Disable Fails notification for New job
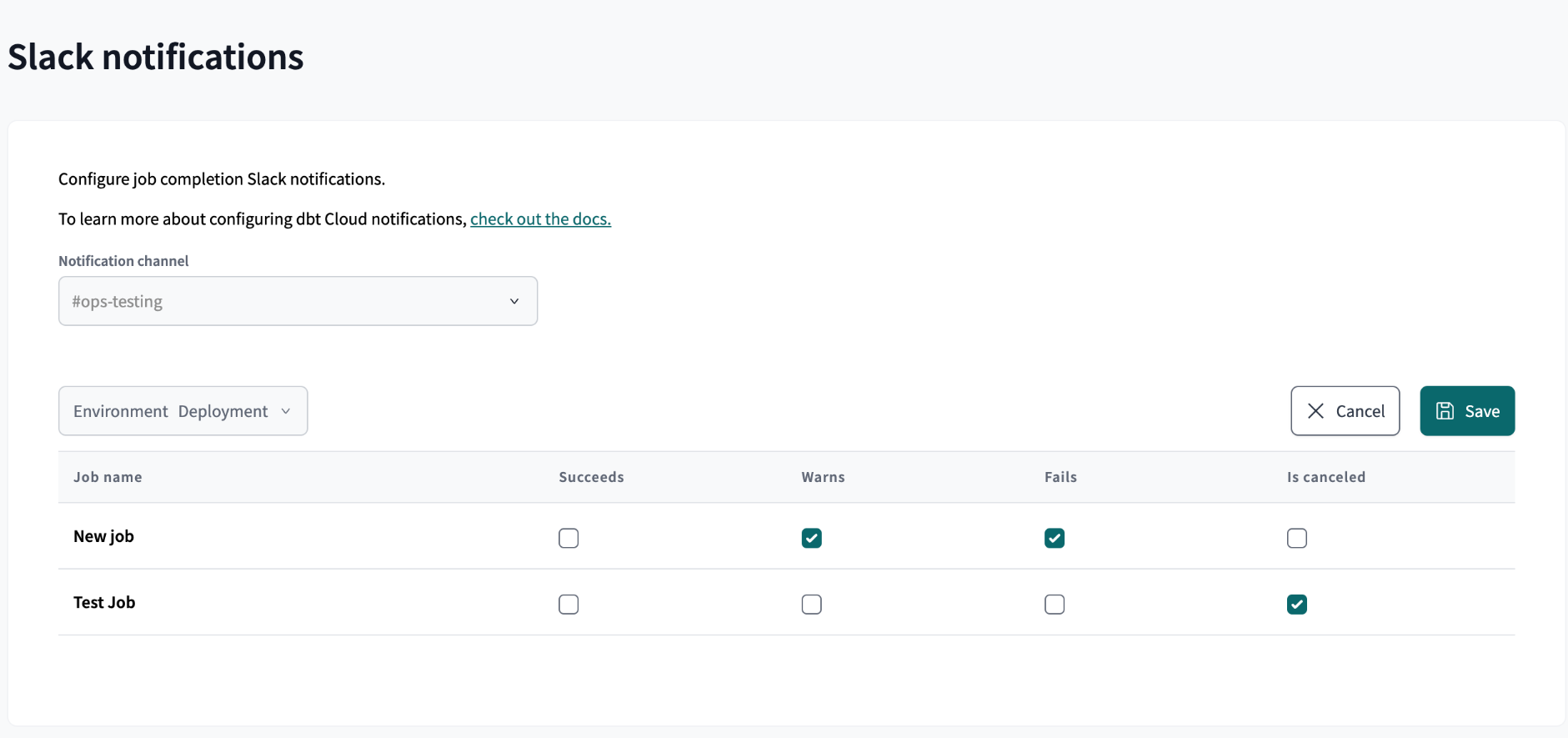Image resolution: width=1568 pixels, height=738 pixels. (x=1054, y=538)
